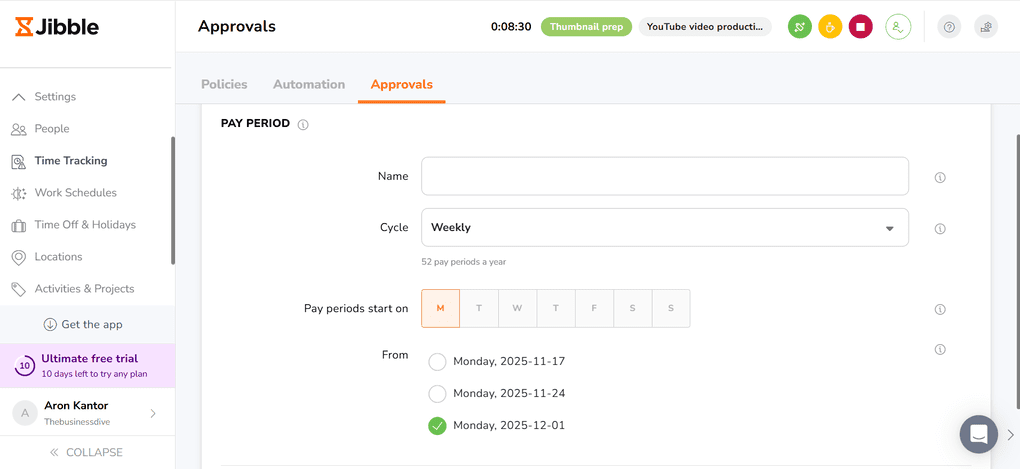Click the info icon next to Name field
Screen dimensions: 1020x469
pos(939,178)
